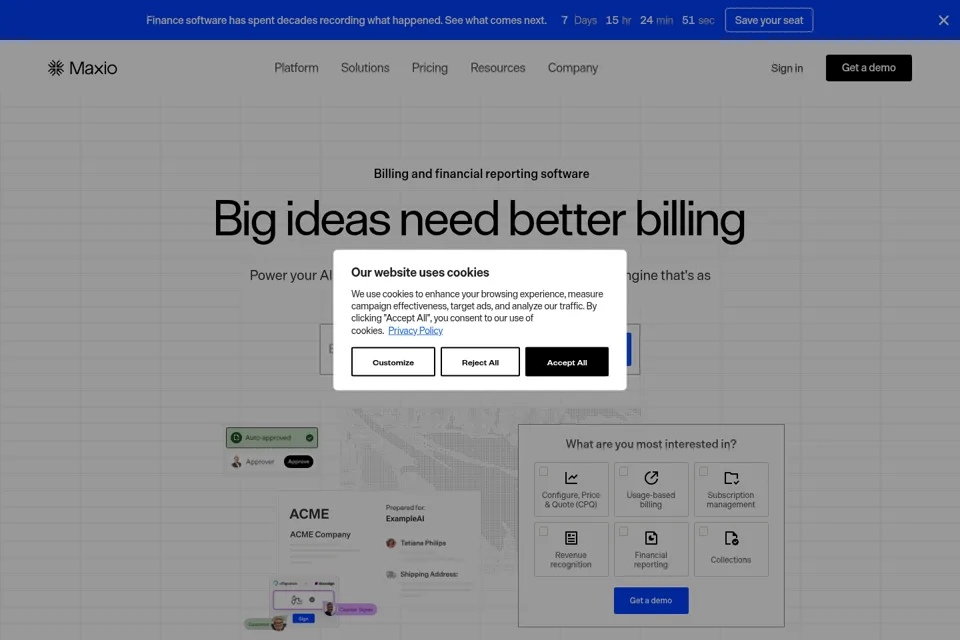Reject all cookies
960x640 pixels.
(x=480, y=362)
